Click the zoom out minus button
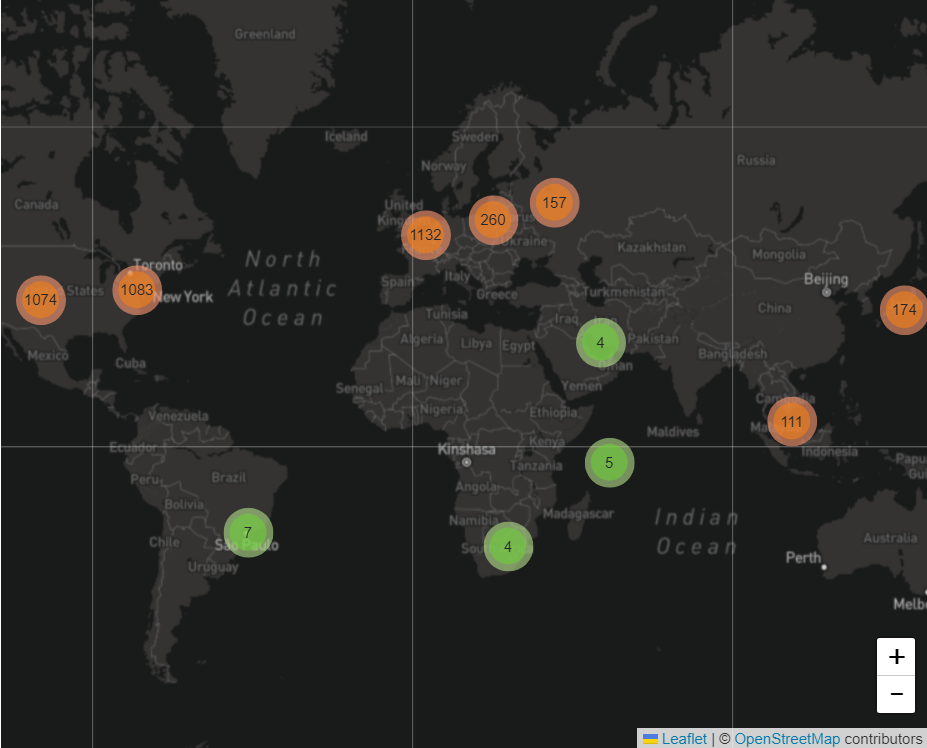This screenshot has height=748, width=927. pos(895,692)
